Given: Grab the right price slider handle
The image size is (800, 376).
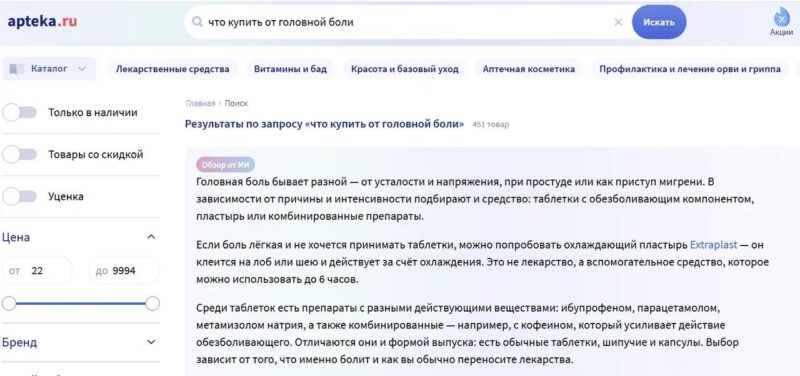Looking at the screenshot, I should 153,304.
